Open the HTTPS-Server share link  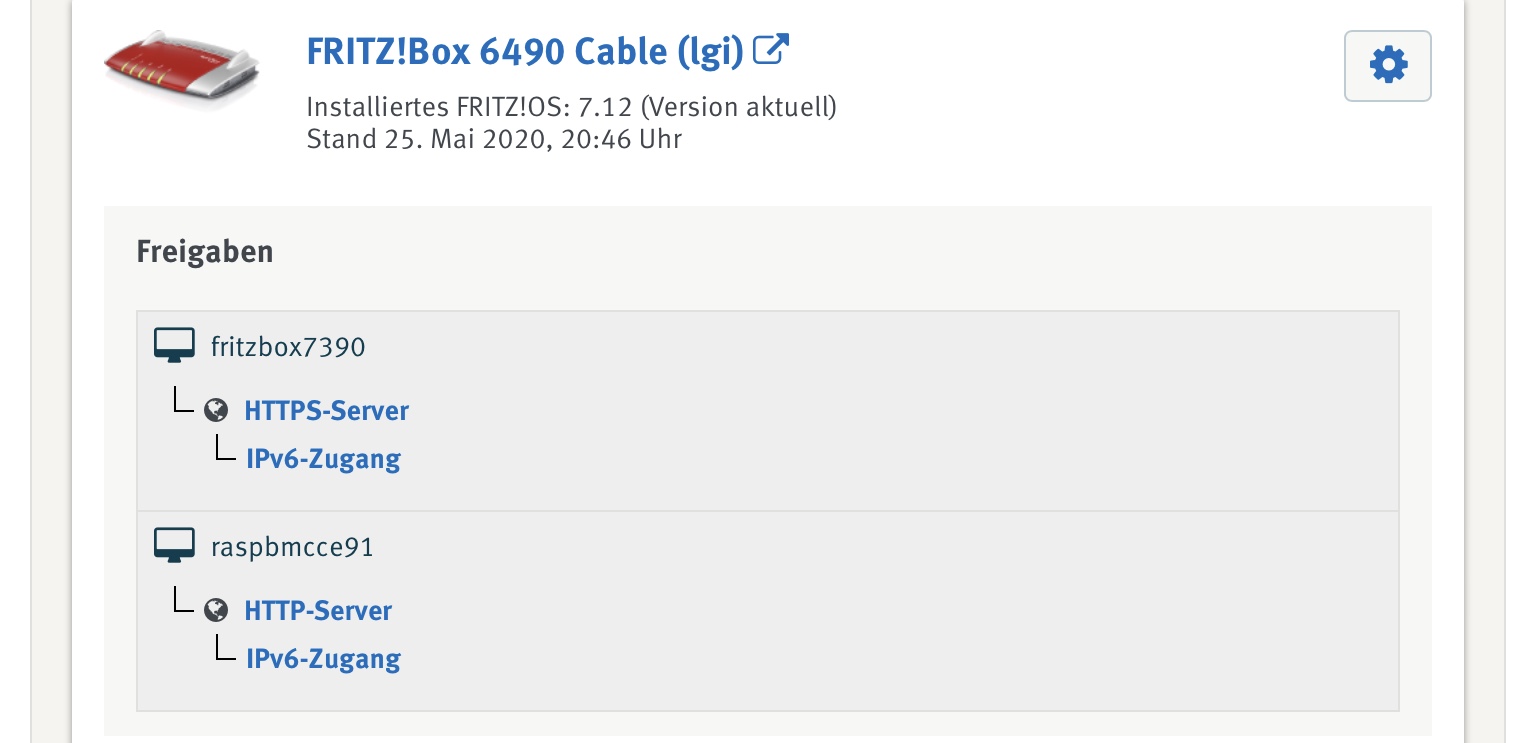pyautogui.click(x=326, y=410)
